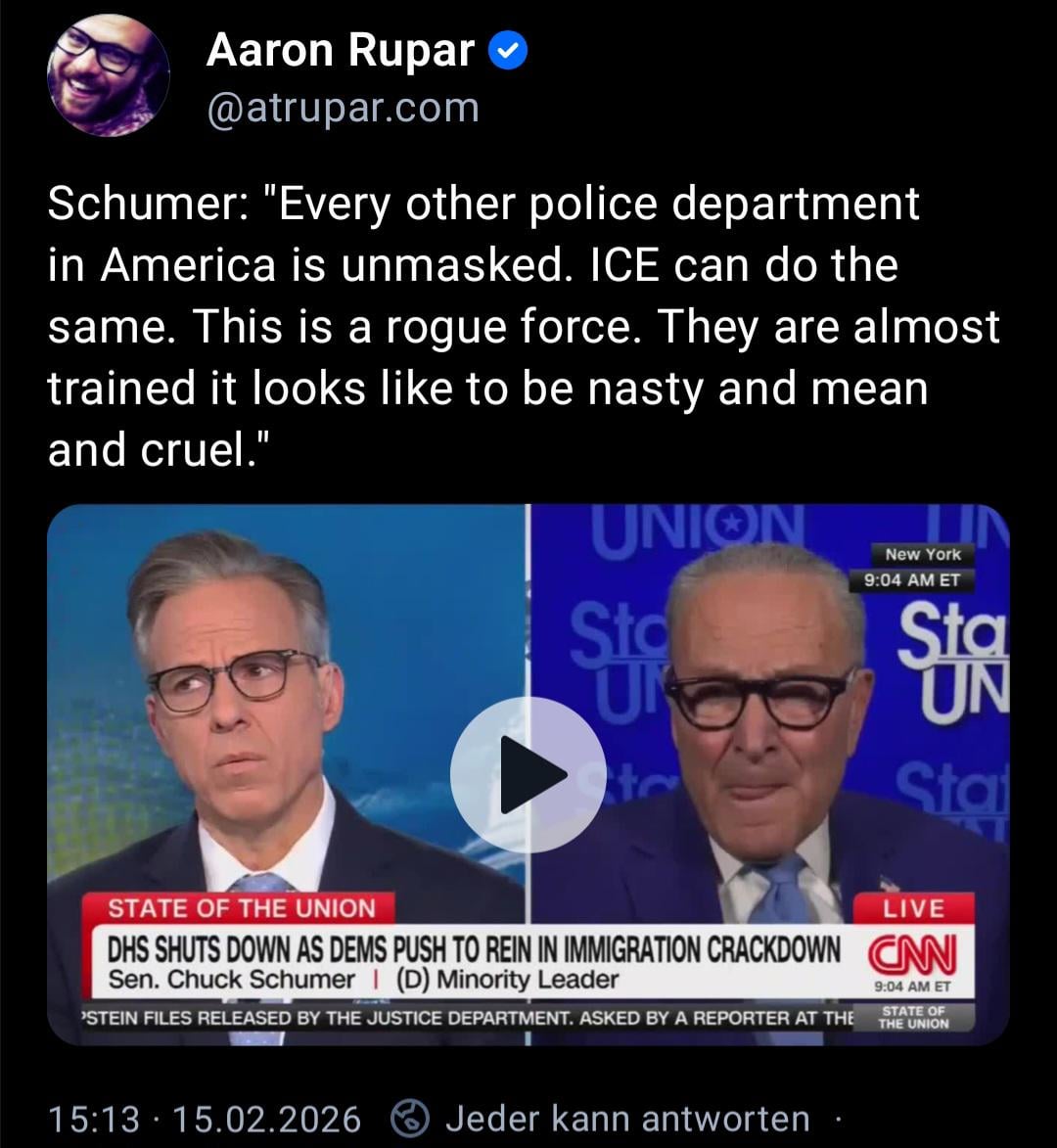
Task: Open Aaron Rupar's profile avatar
Action: pos(109,75)
